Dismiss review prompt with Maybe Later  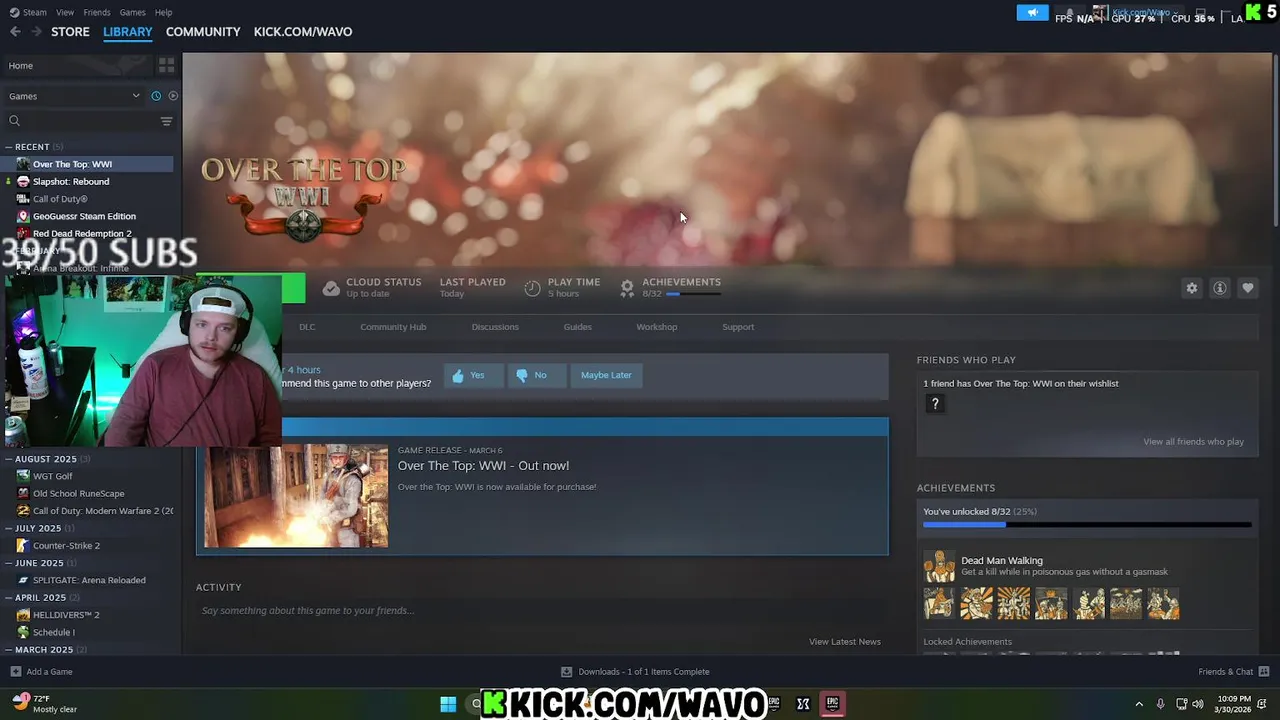(x=606, y=375)
